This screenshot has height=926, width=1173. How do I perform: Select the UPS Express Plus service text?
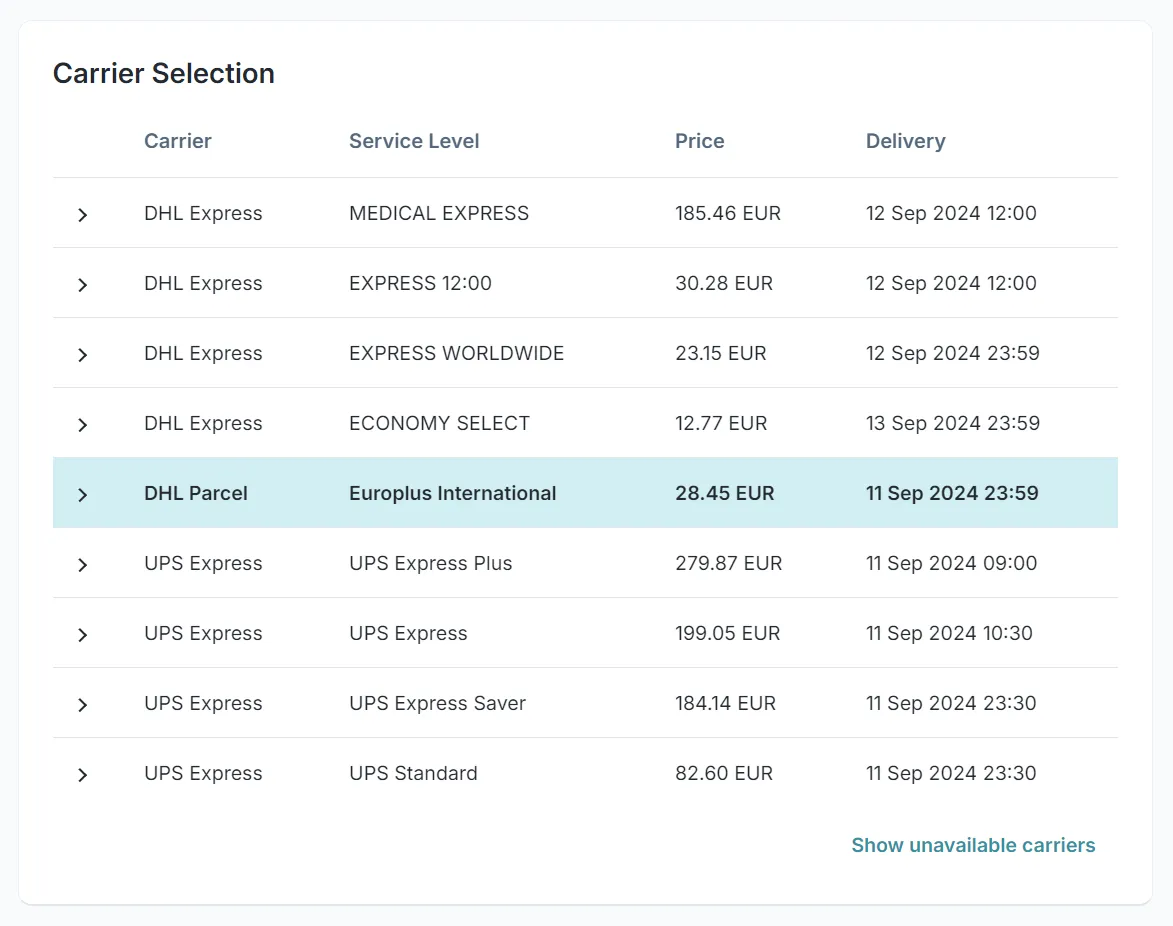430,563
